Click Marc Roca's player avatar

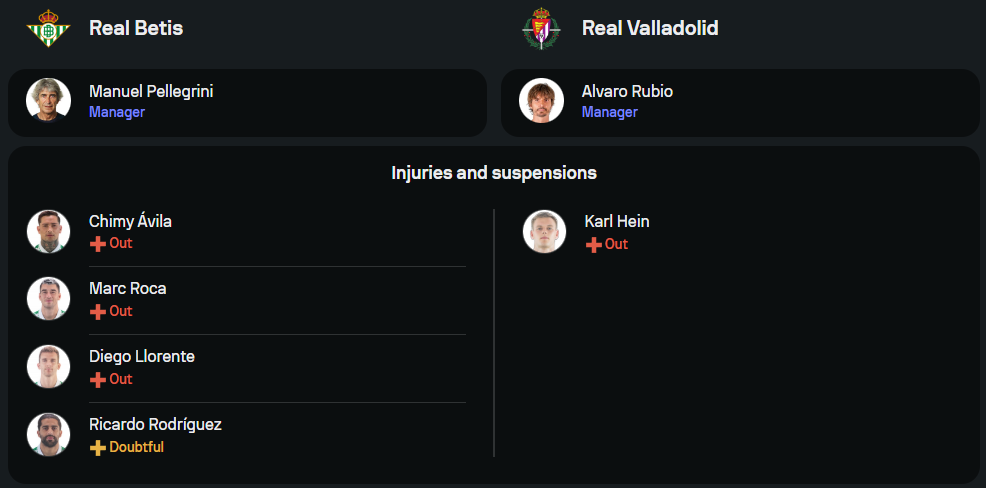48,299
